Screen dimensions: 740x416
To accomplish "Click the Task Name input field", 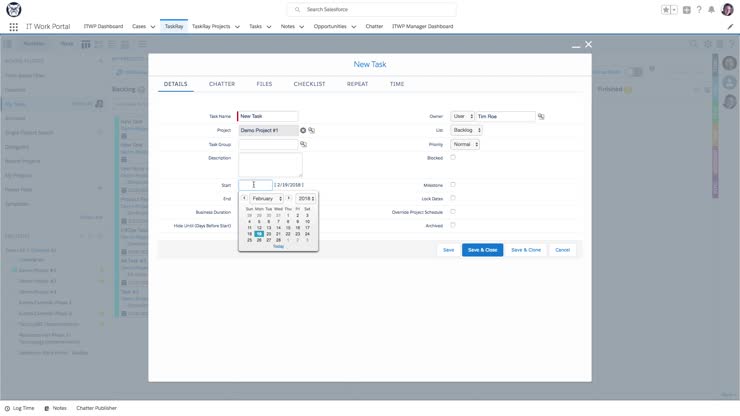I will point(268,116).
